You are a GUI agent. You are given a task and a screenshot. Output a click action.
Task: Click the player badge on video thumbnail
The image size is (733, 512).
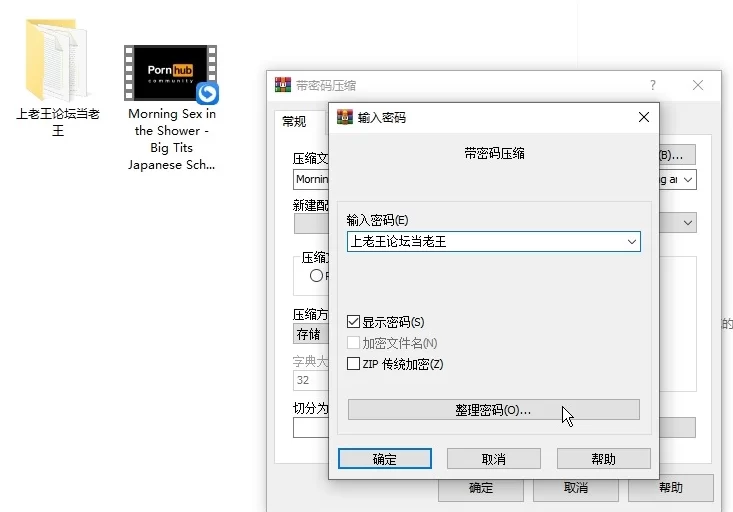207,93
